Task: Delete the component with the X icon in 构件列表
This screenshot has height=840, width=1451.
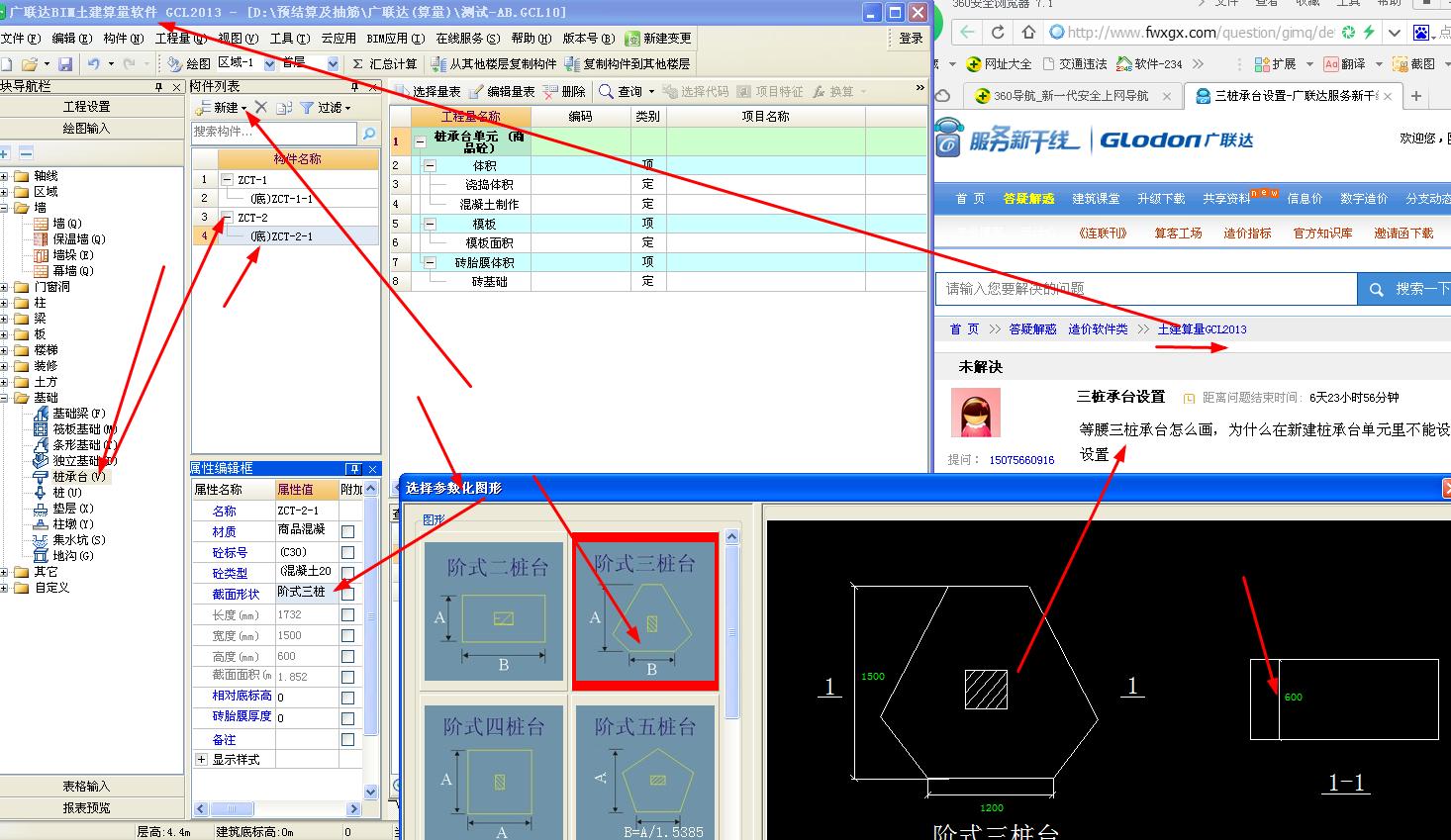Action: click(x=260, y=107)
